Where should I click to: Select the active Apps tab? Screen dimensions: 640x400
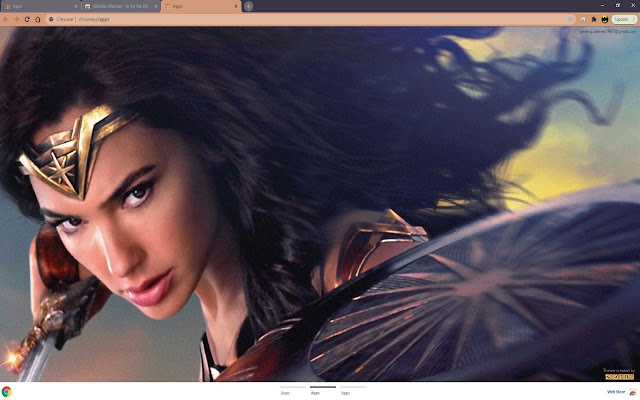click(x=201, y=7)
